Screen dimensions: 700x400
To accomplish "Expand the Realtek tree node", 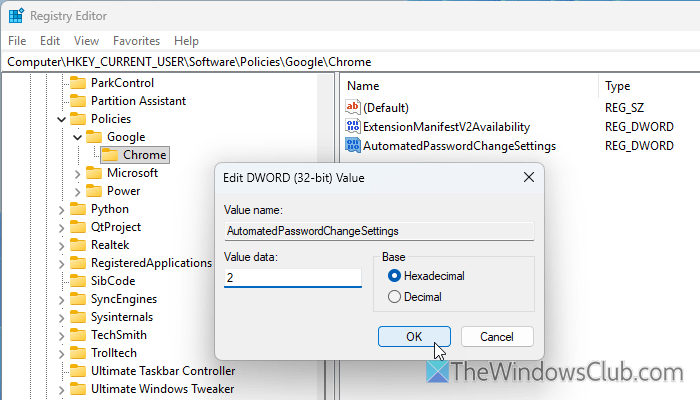I will click(62, 246).
